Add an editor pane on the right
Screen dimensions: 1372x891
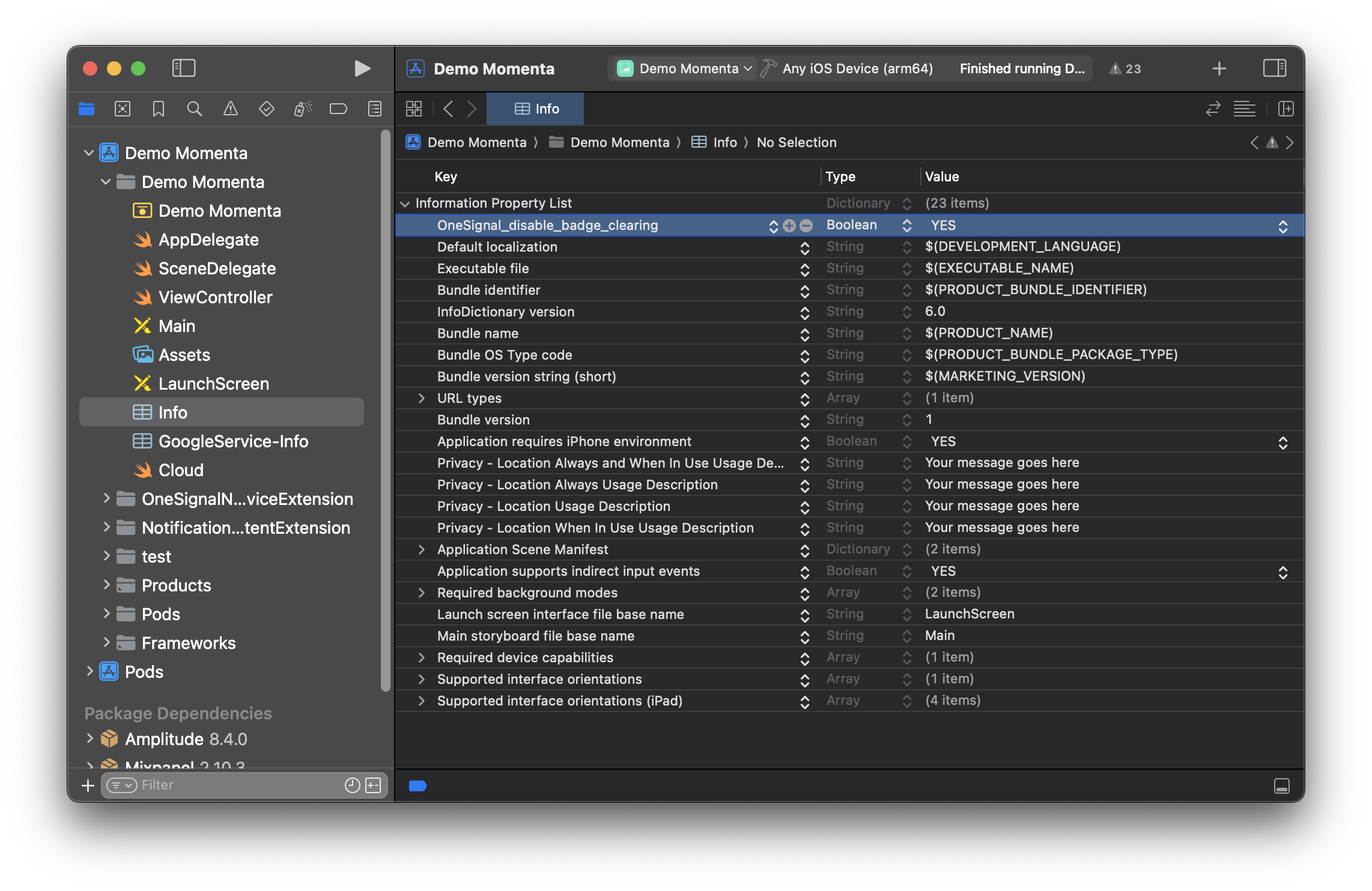[x=1286, y=109]
